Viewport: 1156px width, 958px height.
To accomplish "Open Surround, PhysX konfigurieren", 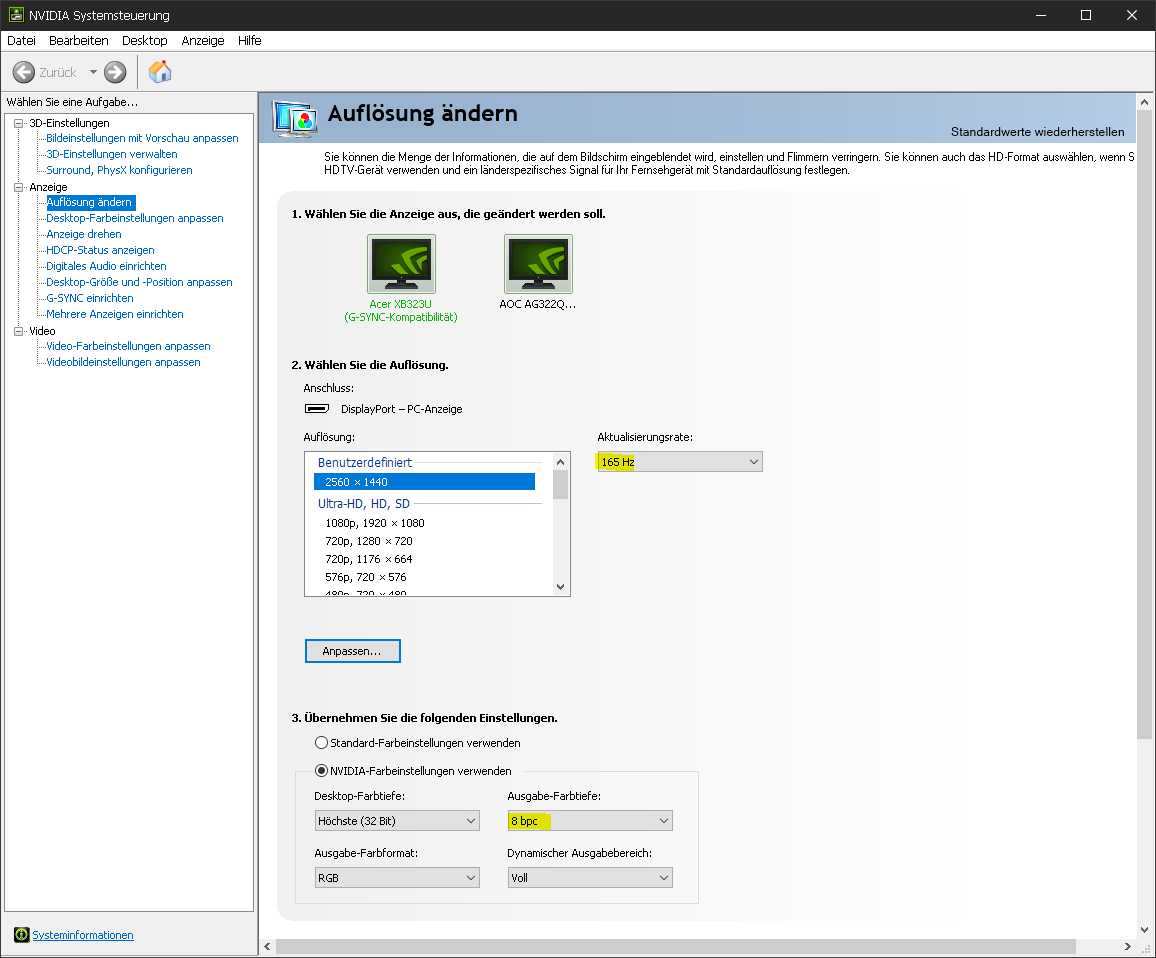I will (x=119, y=170).
